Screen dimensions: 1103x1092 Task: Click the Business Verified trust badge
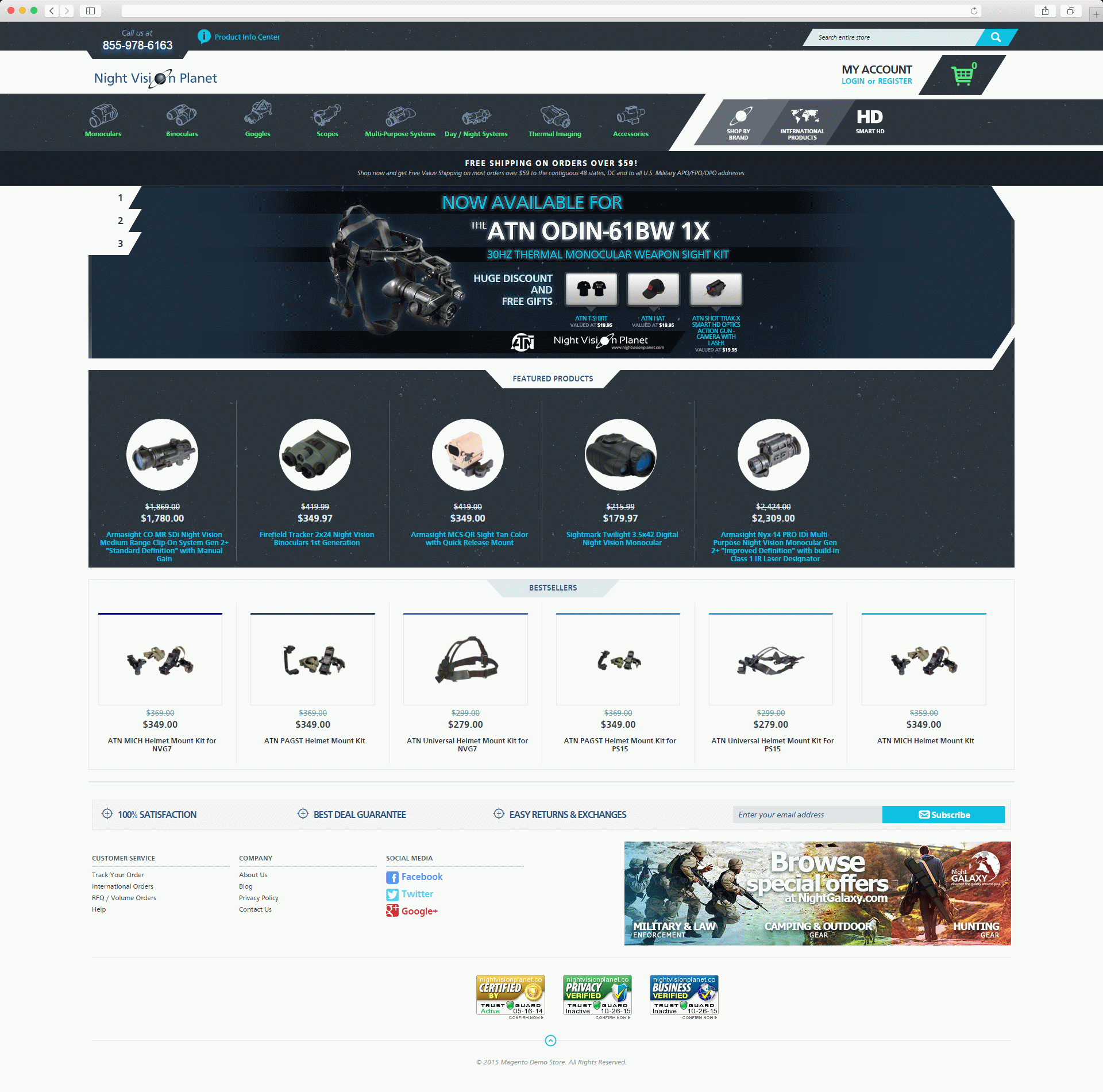(684, 998)
